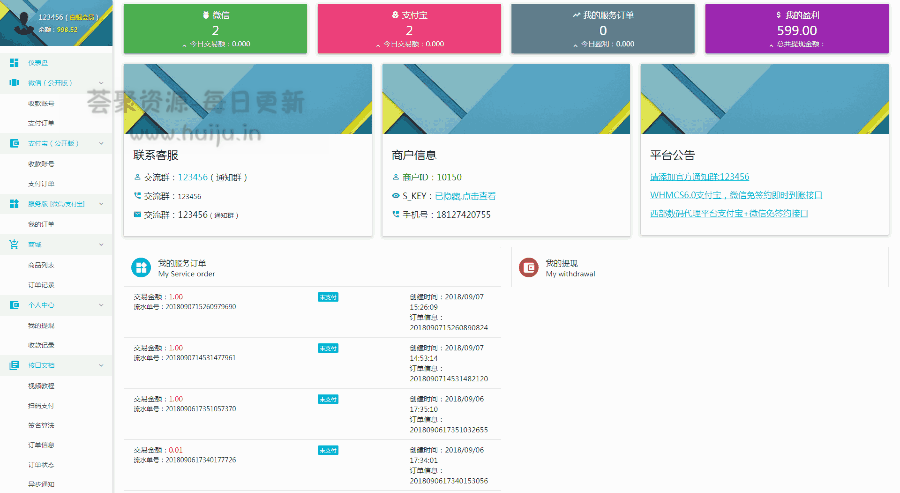Open the 请添加官方通知群:123456 announcement
Viewport: 900px width, 493px height.
[700, 177]
